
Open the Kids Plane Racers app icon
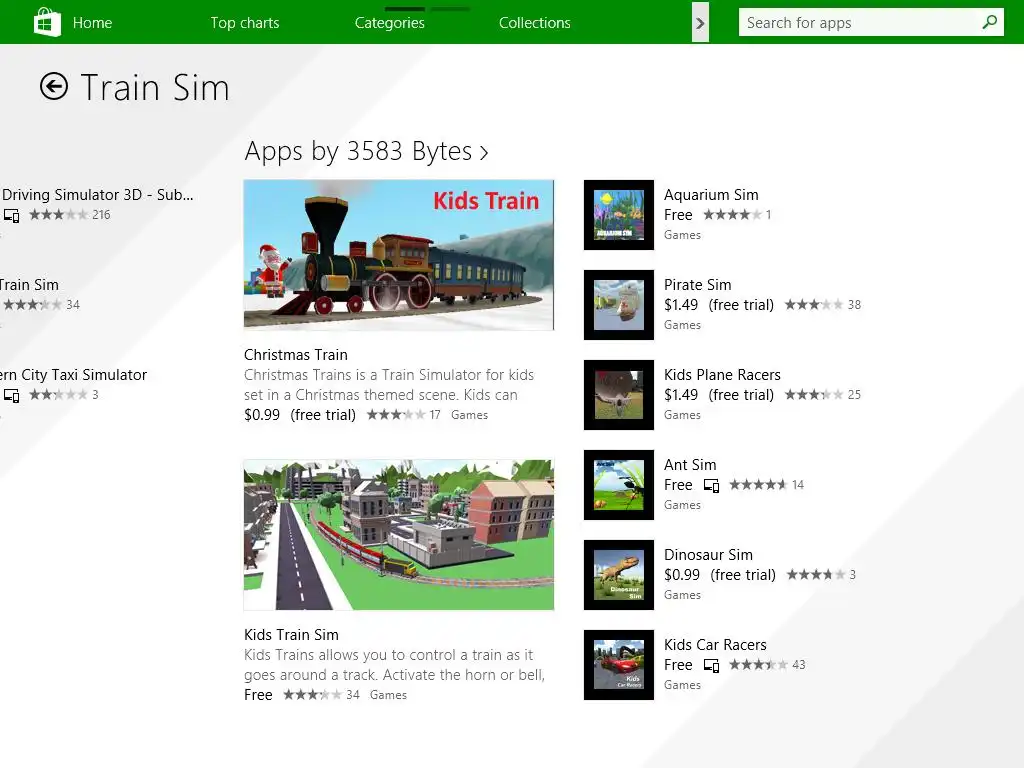click(x=618, y=395)
